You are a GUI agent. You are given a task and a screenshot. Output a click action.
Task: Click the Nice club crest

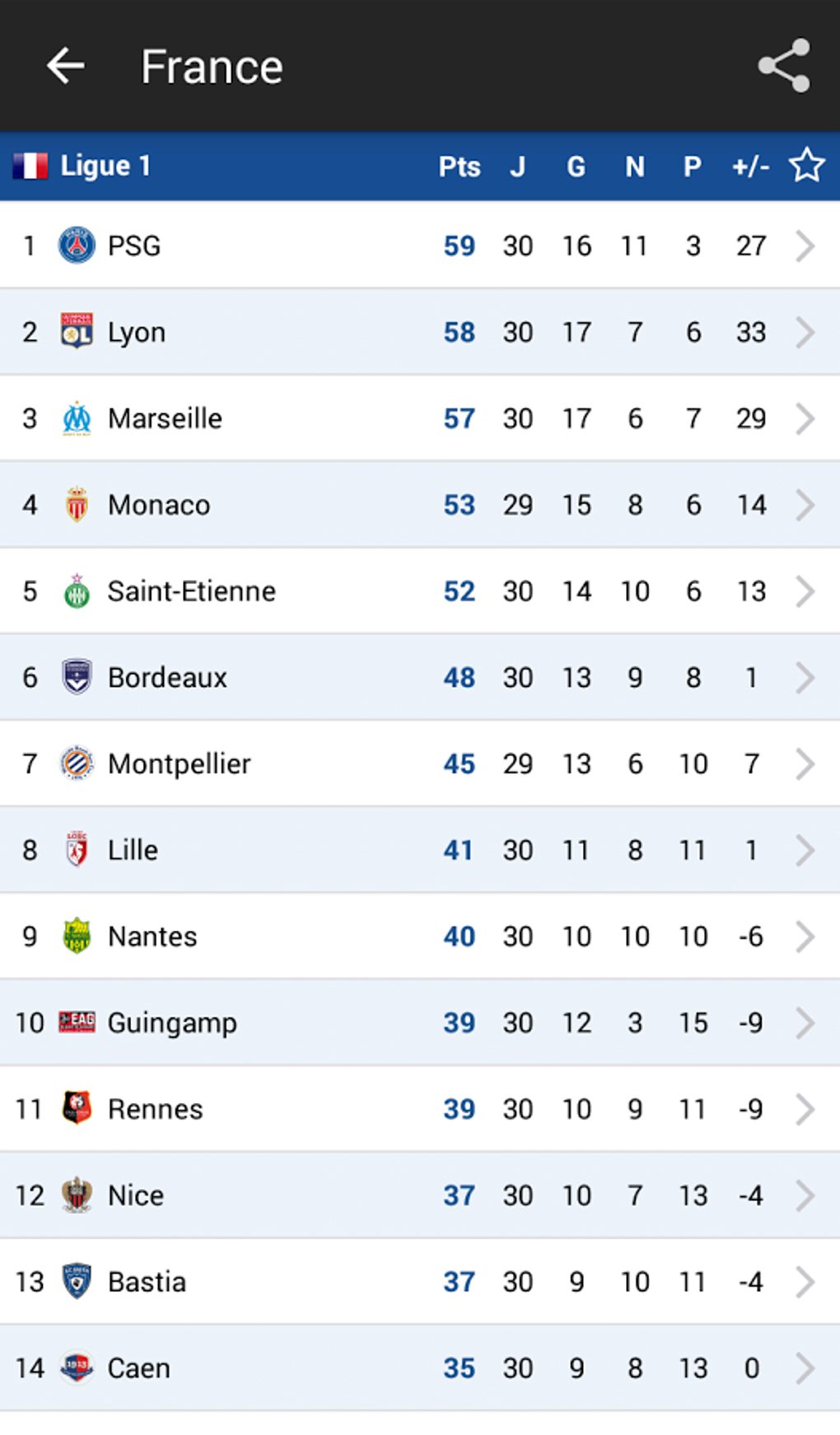point(77,1195)
